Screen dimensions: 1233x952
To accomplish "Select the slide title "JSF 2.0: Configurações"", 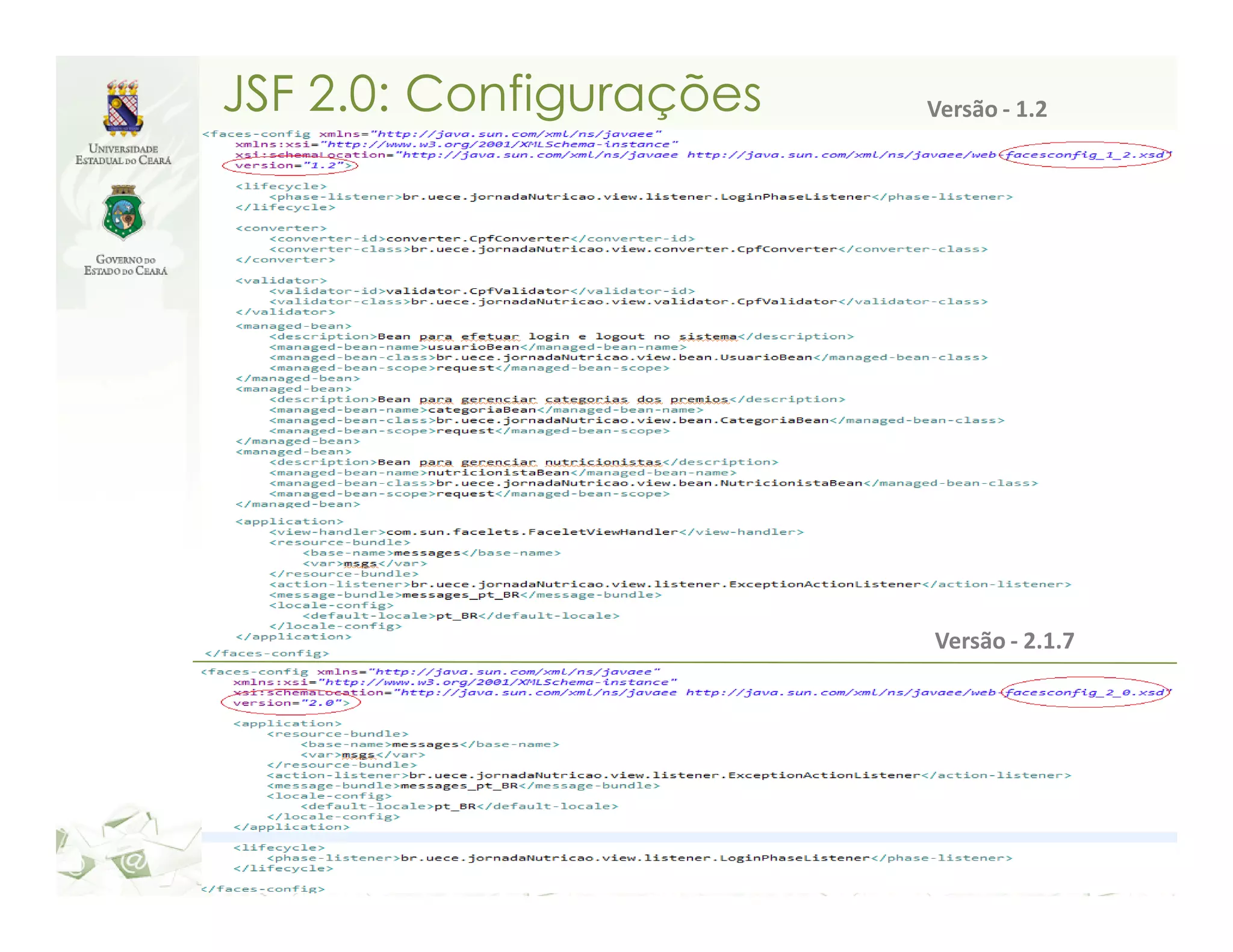I will click(x=492, y=94).
